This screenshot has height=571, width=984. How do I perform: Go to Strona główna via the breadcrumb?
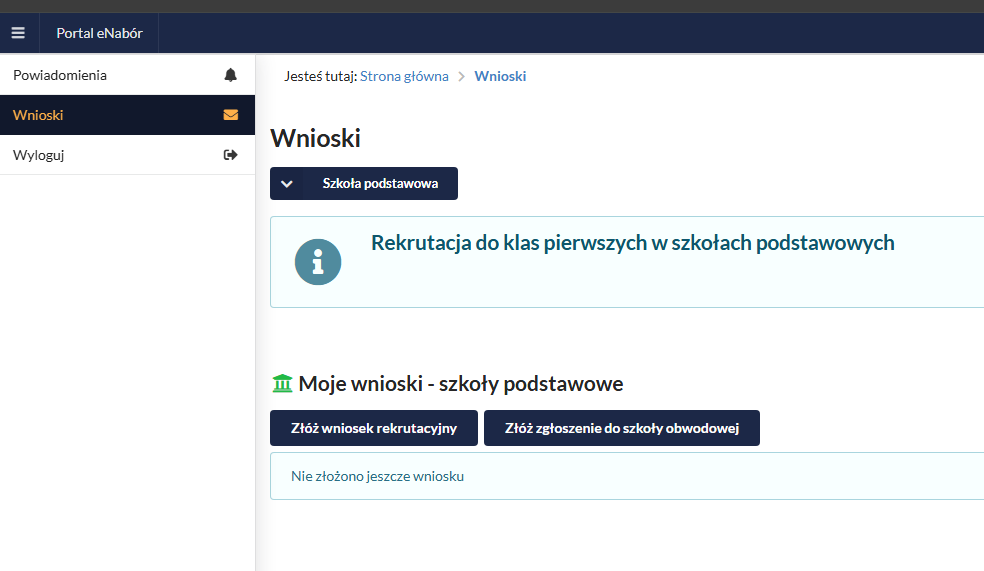point(404,76)
